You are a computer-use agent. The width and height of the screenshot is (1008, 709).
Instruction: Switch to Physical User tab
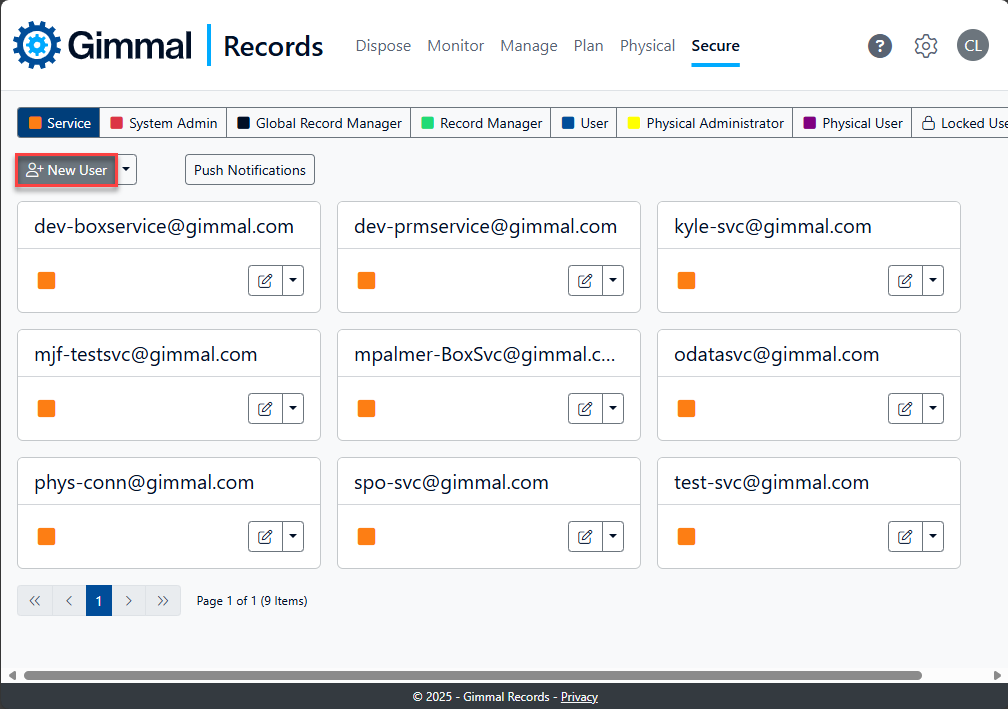click(852, 123)
